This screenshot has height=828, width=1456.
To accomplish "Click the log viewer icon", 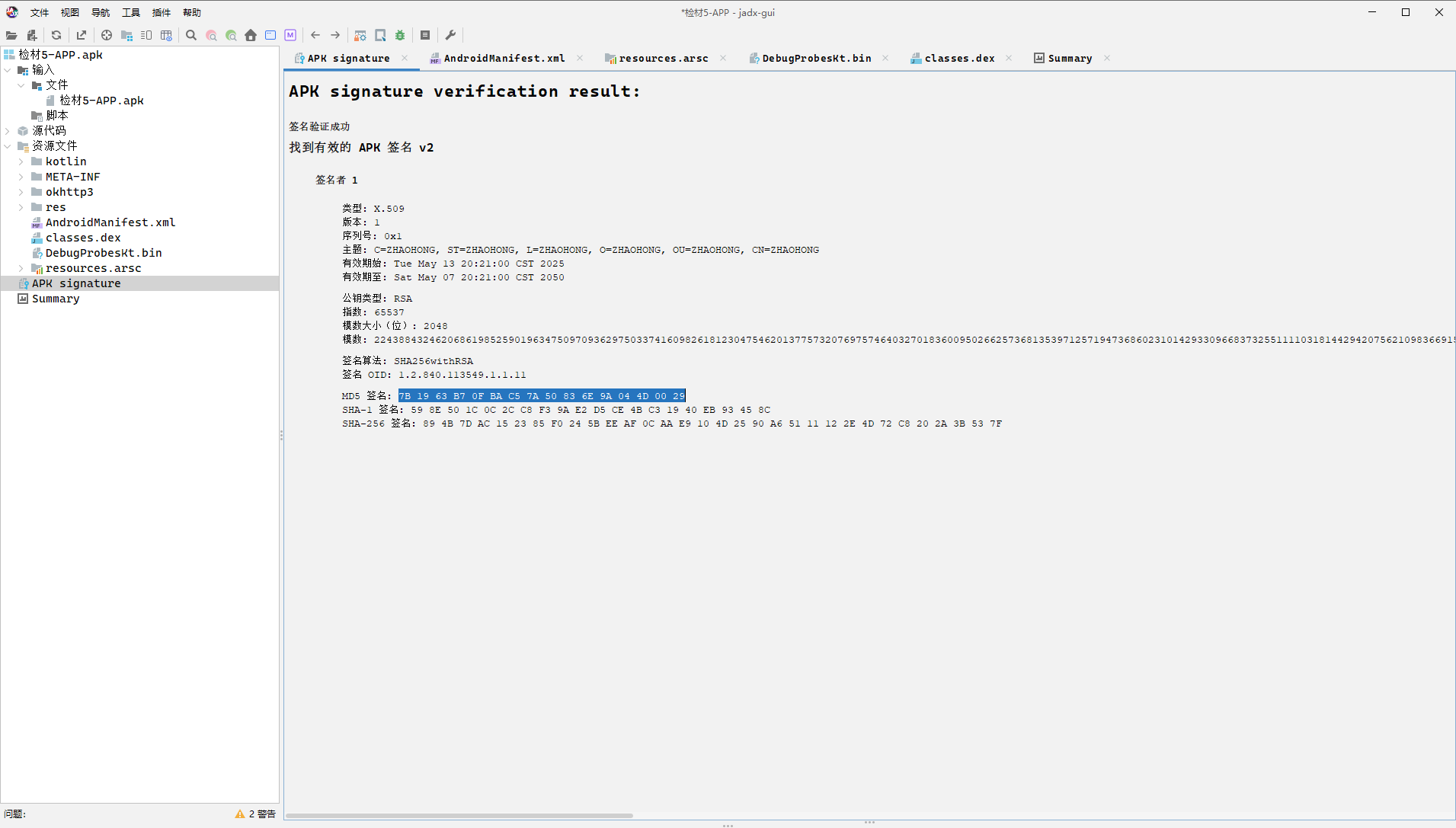I will [425, 35].
